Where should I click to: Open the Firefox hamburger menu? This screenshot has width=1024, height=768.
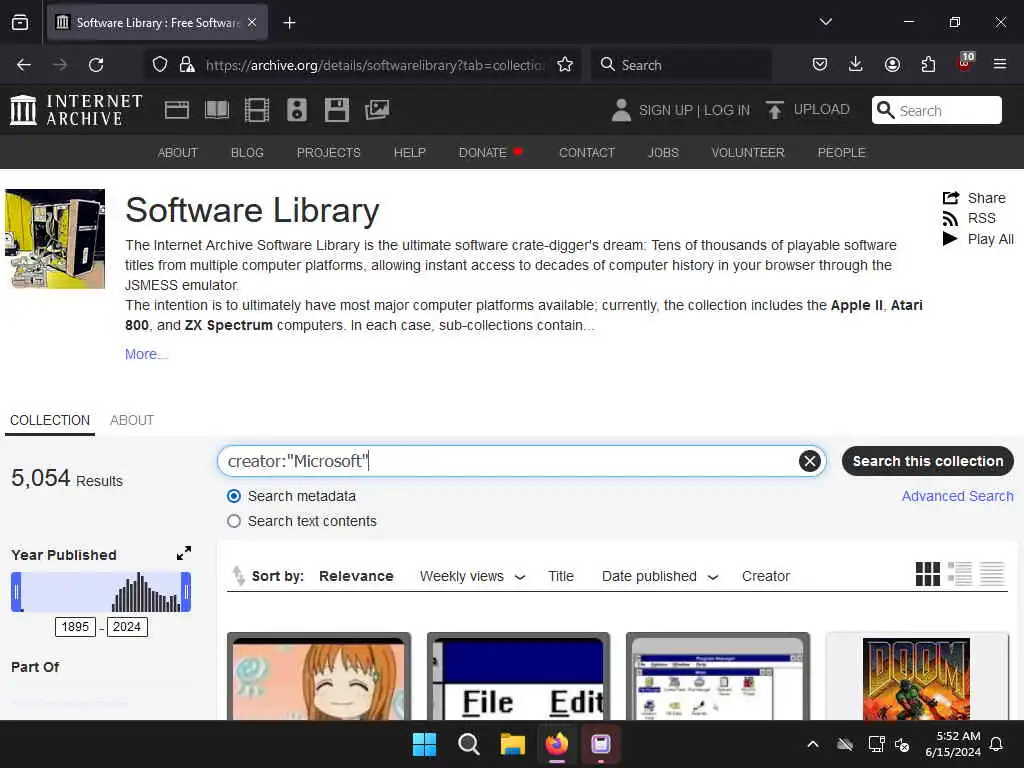pyautogui.click(x=999, y=64)
